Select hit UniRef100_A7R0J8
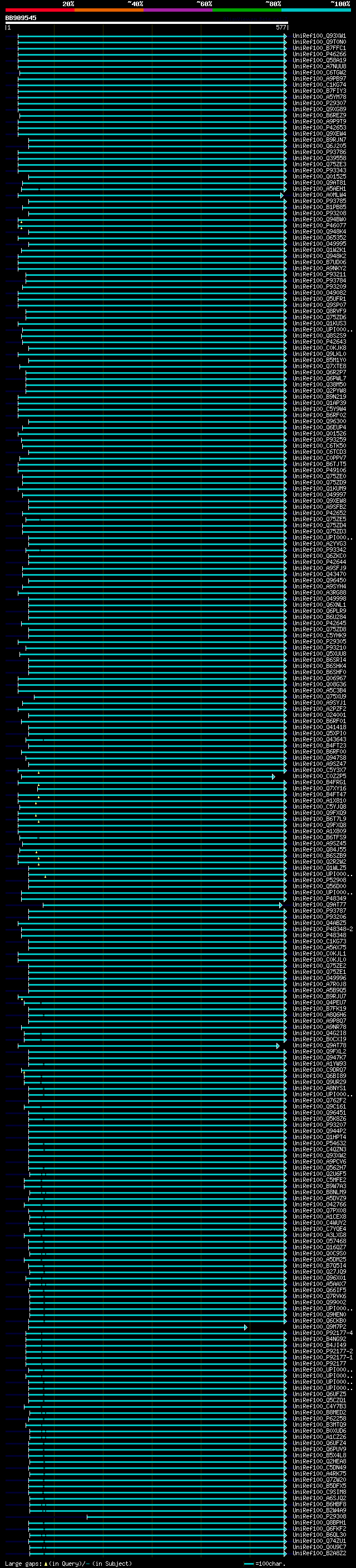 [319, 985]
